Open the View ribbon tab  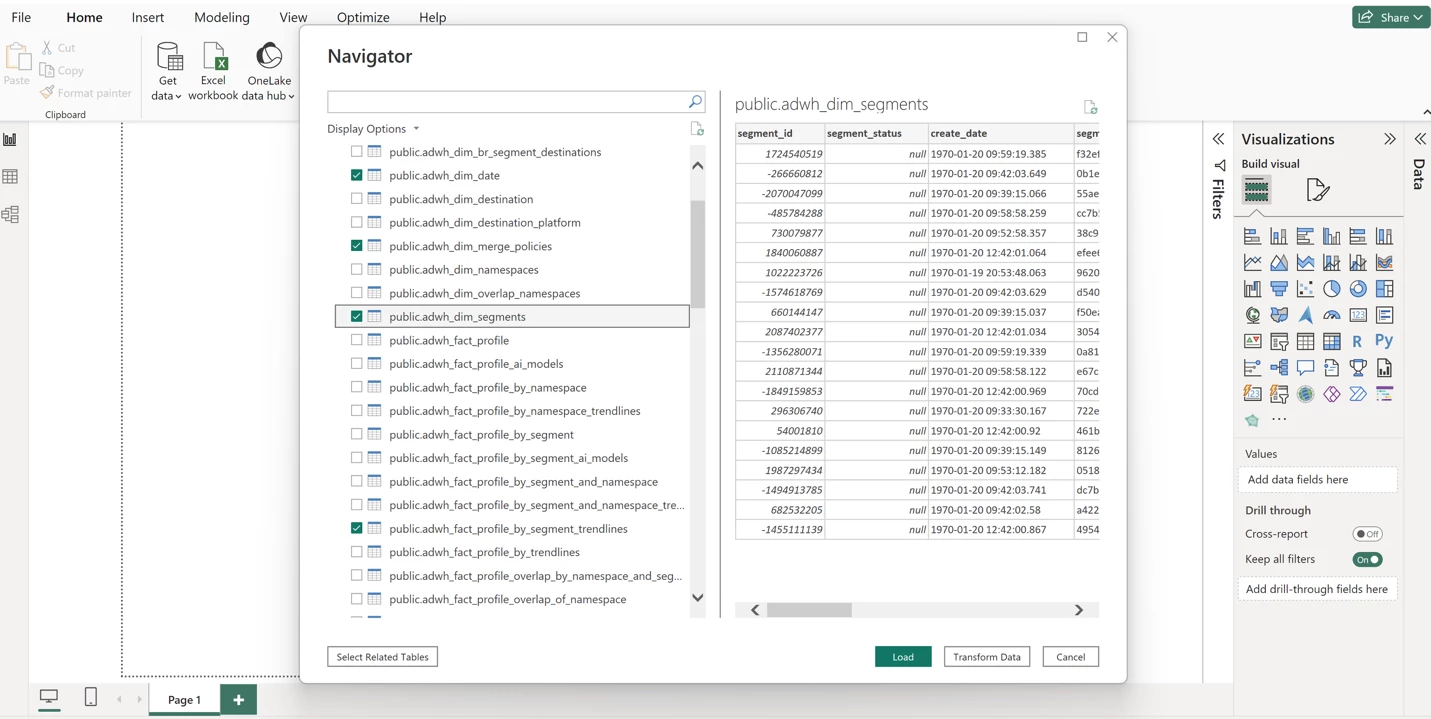coord(293,17)
